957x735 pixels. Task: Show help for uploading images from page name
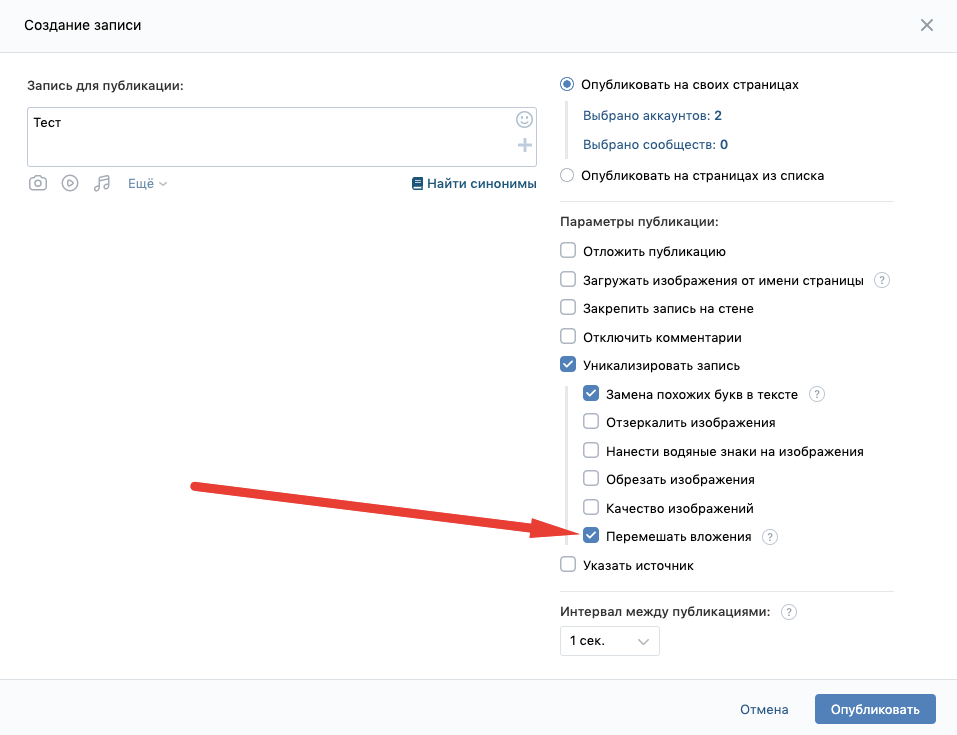pyautogui.click(x=882, y=280)
